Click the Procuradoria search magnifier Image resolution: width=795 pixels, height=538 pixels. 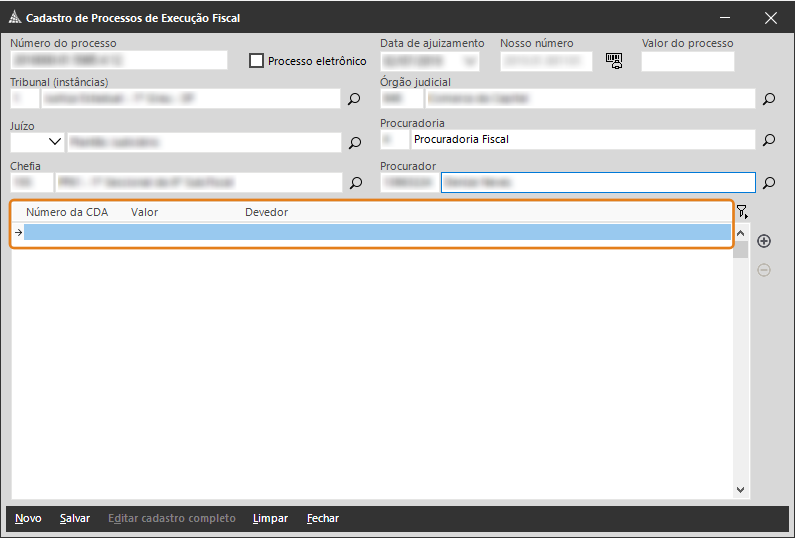coord(769,140)
